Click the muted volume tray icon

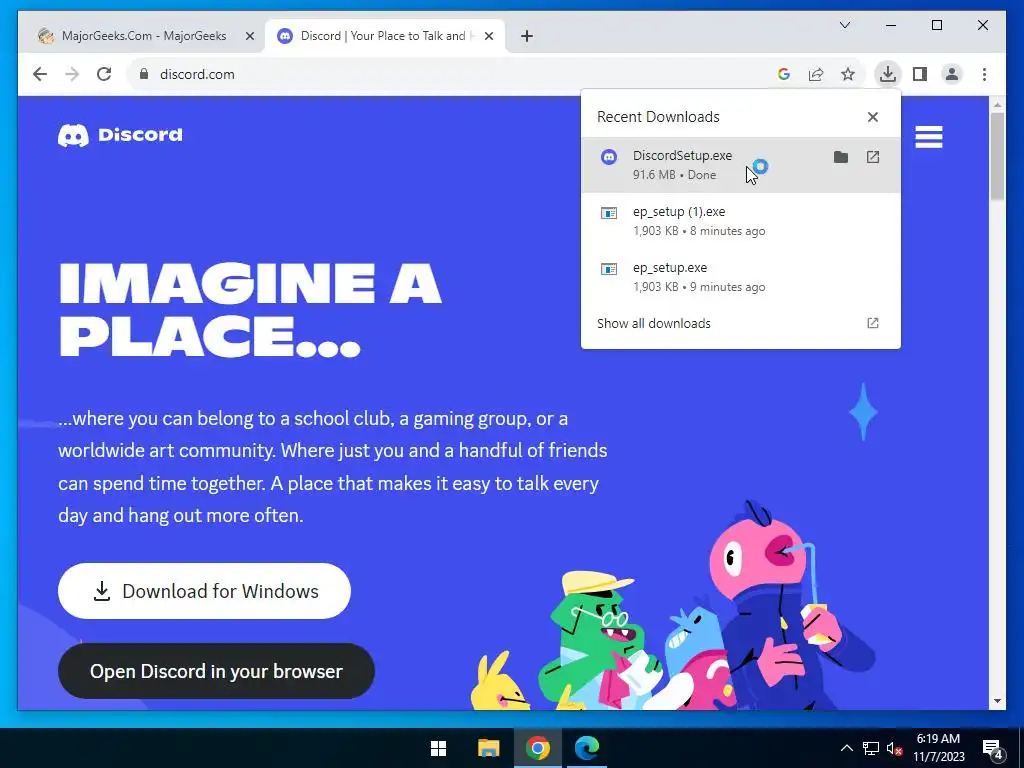point(895,748)
